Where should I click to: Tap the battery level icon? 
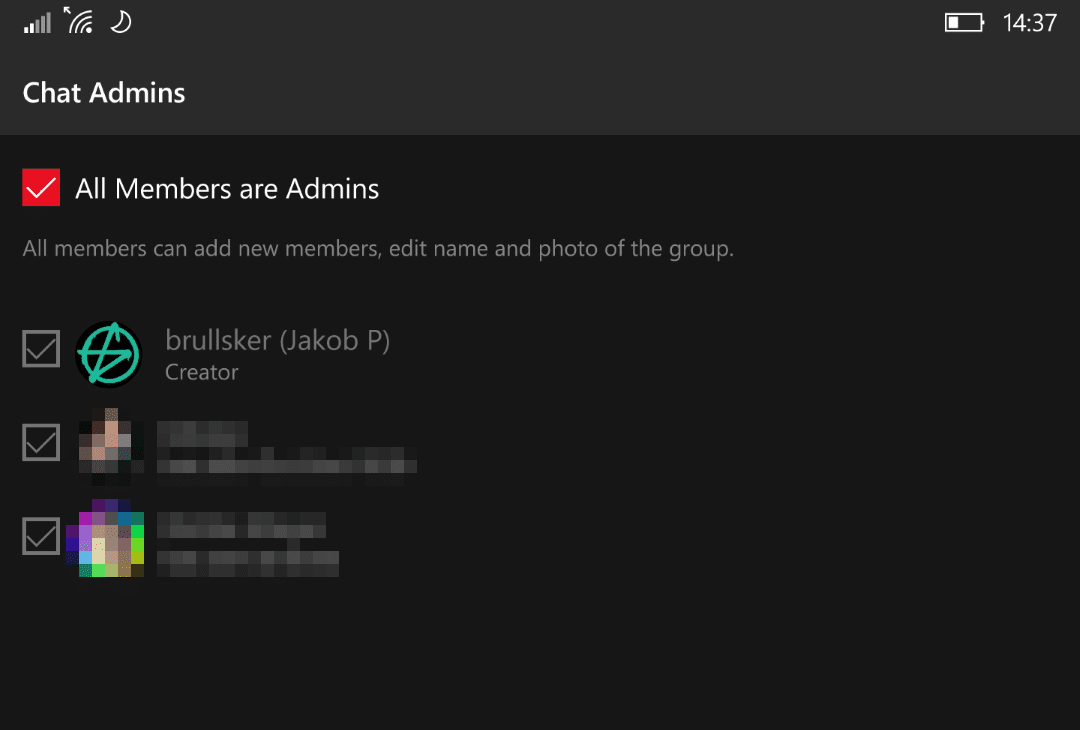[x=964, y=23]
